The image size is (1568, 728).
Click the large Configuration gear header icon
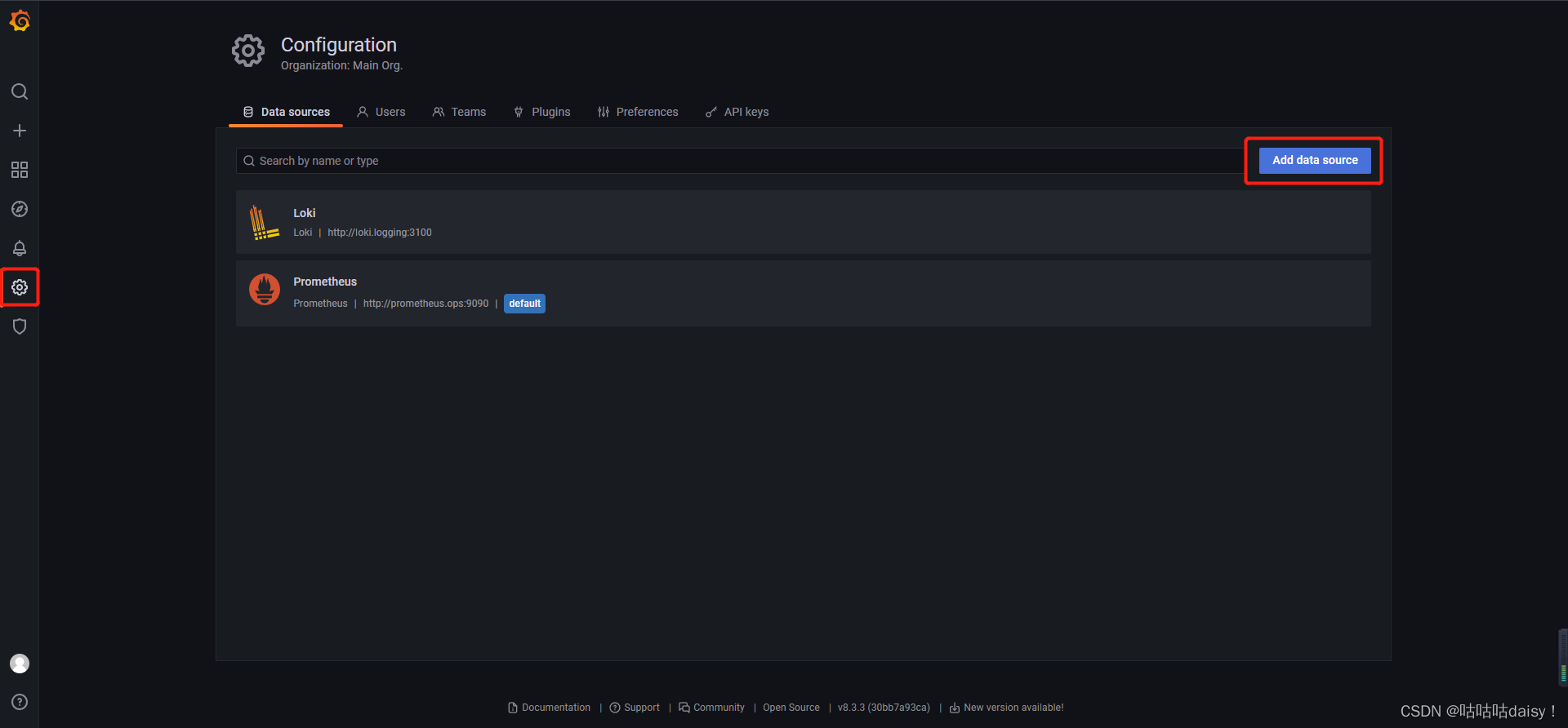(248, 51)
